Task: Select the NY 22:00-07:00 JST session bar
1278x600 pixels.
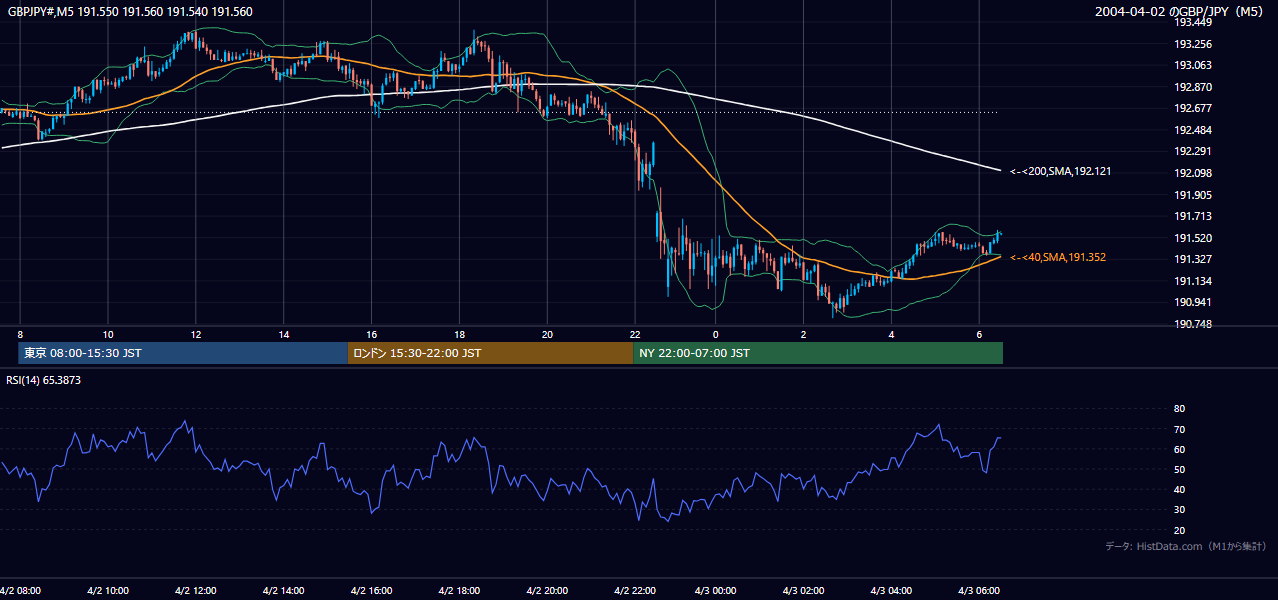Action: coord(818,353)
